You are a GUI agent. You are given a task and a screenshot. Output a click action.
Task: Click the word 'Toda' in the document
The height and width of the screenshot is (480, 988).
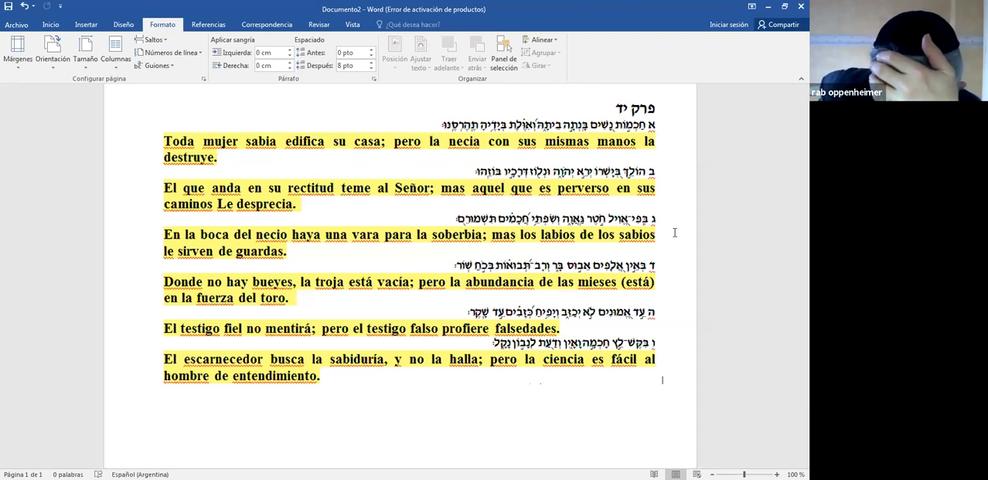tap(179, 141)
